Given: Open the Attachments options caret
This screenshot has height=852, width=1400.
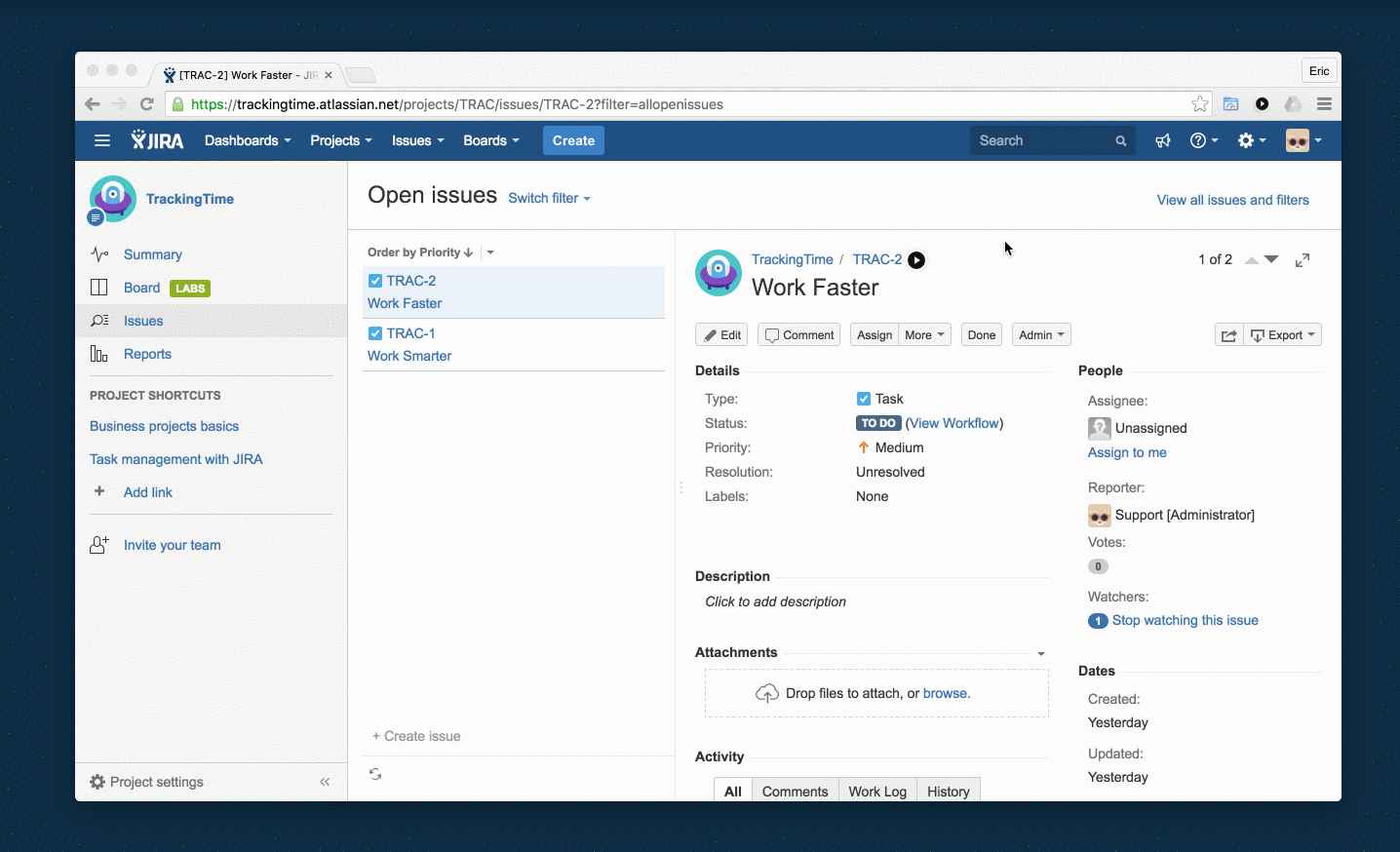Looking at the screenshot, I should tap(1041, 654).
